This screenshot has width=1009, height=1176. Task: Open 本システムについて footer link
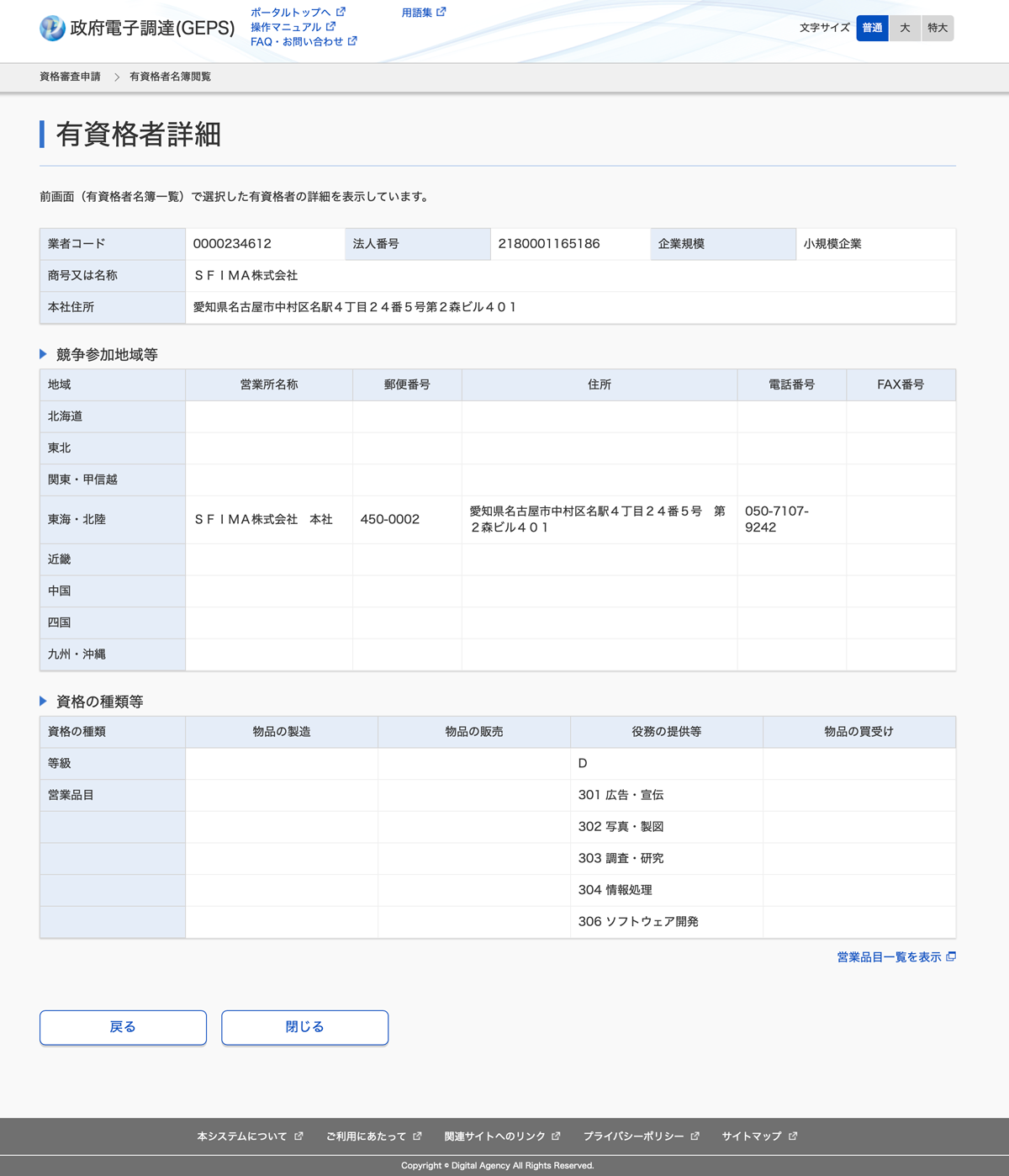point(242,1136)
